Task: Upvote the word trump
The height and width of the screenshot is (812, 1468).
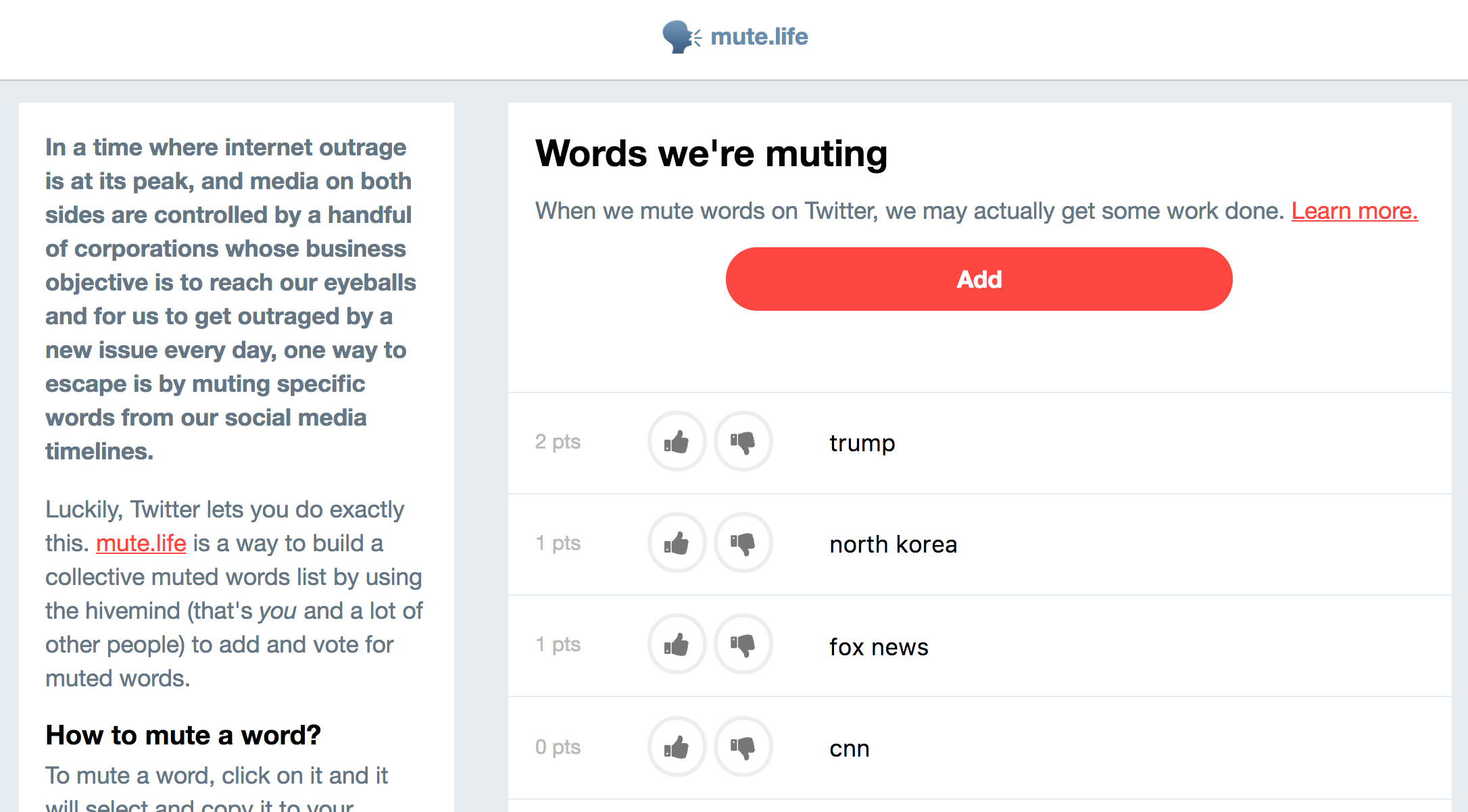Action: (x=677, y=442)
